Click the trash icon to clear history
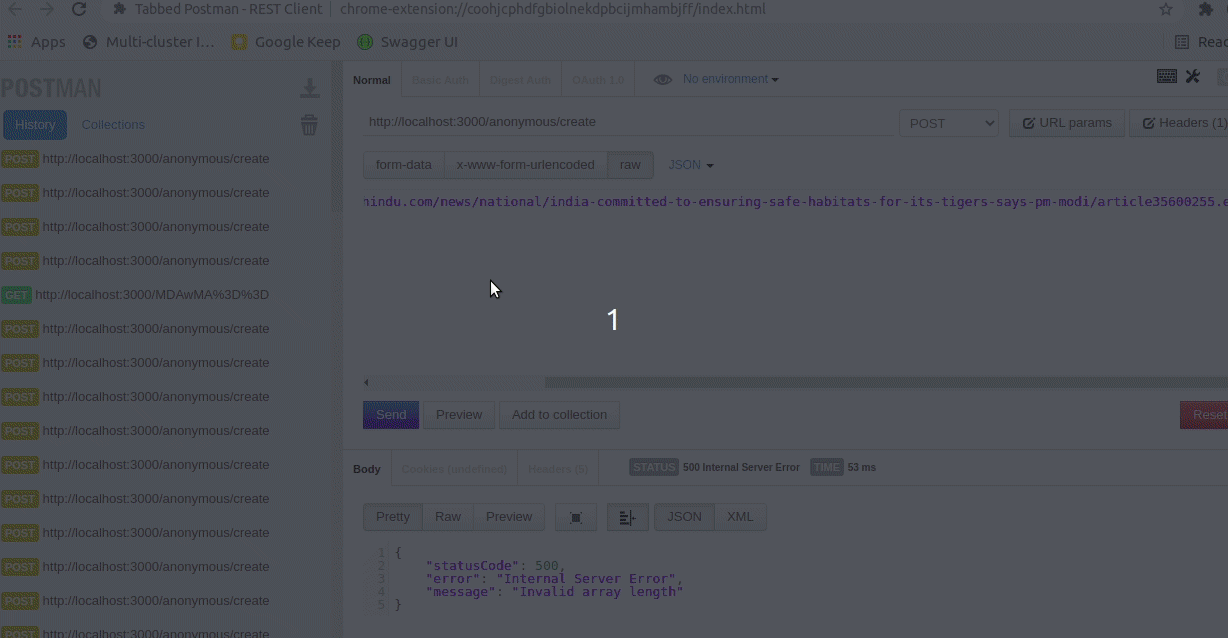 tap(310, 125)
